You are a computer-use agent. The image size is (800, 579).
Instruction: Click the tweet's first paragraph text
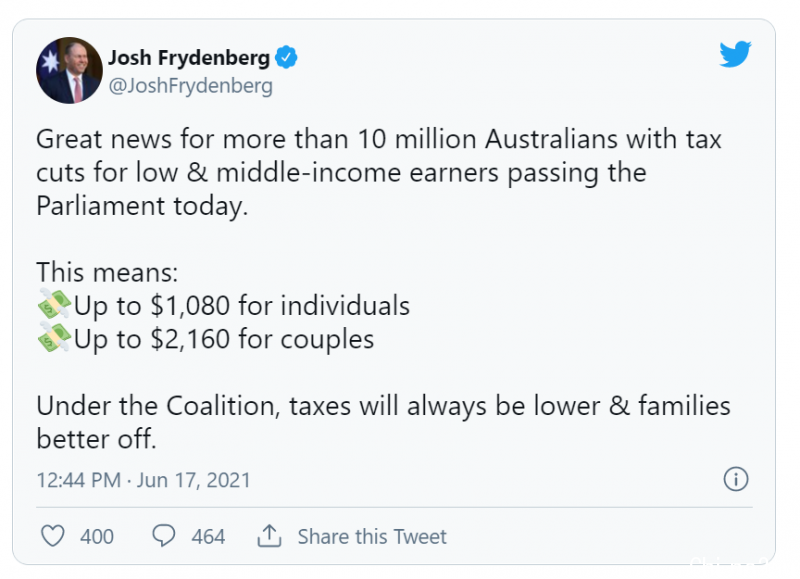[379, 172]
